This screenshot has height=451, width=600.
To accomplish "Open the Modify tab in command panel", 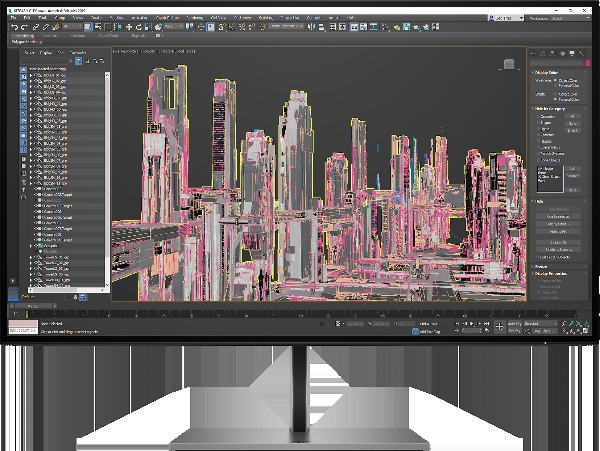I will (x=544, y=54).
